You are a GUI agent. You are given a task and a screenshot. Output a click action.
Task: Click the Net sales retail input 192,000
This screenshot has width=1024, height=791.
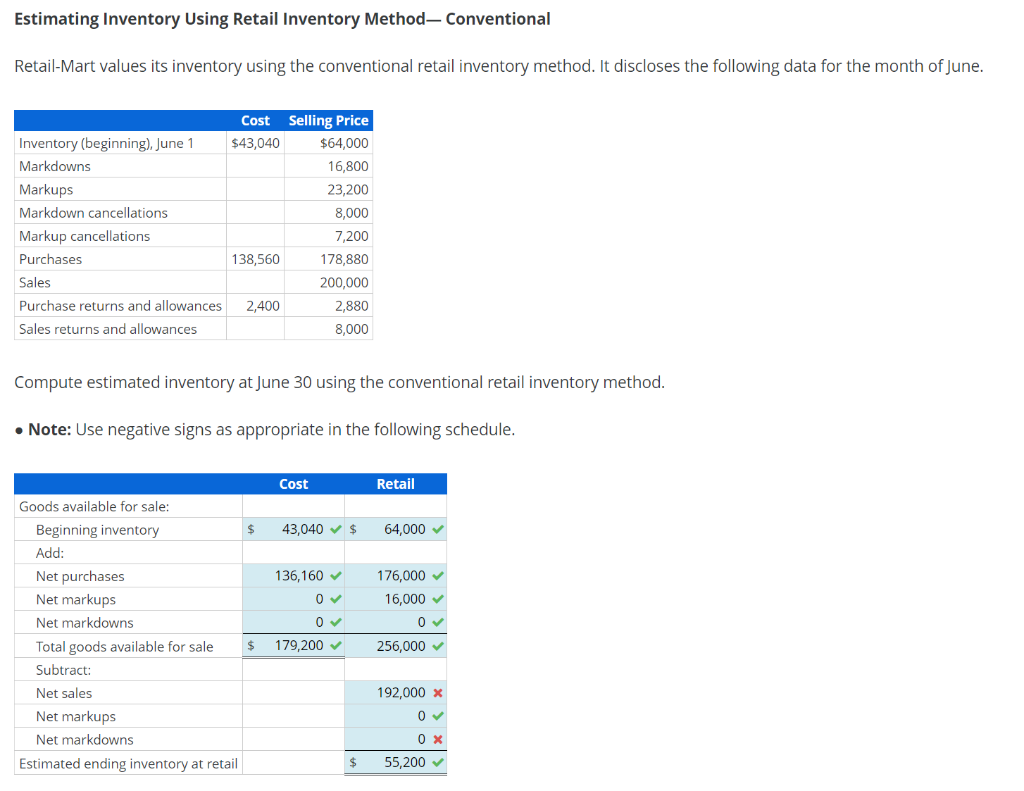point(396,692)
